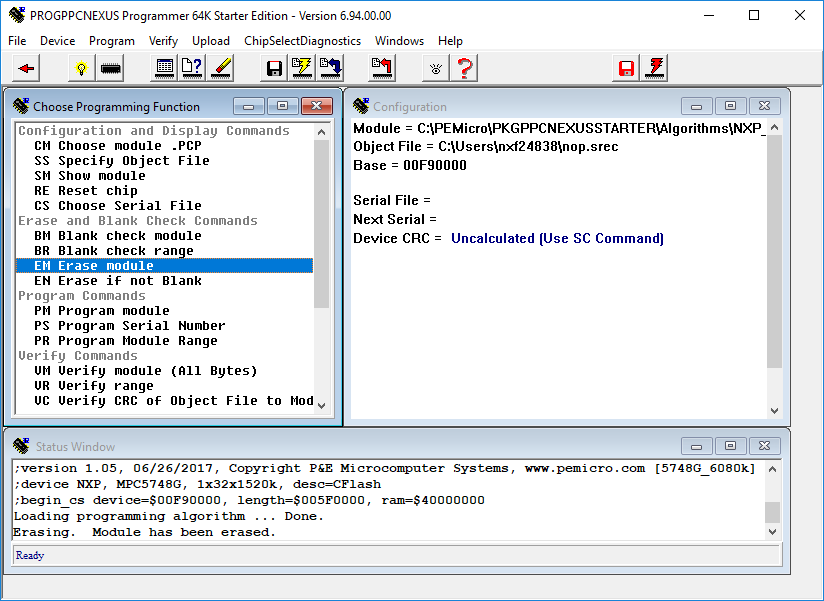Click the function list scroll-up arrow
Image resolution: width=824 pixels, height=601 pixels.
(x=322, y=132)
